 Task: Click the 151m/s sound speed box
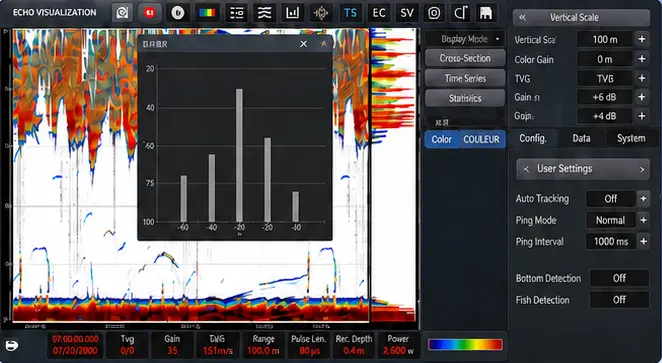[x=217, y=345]
